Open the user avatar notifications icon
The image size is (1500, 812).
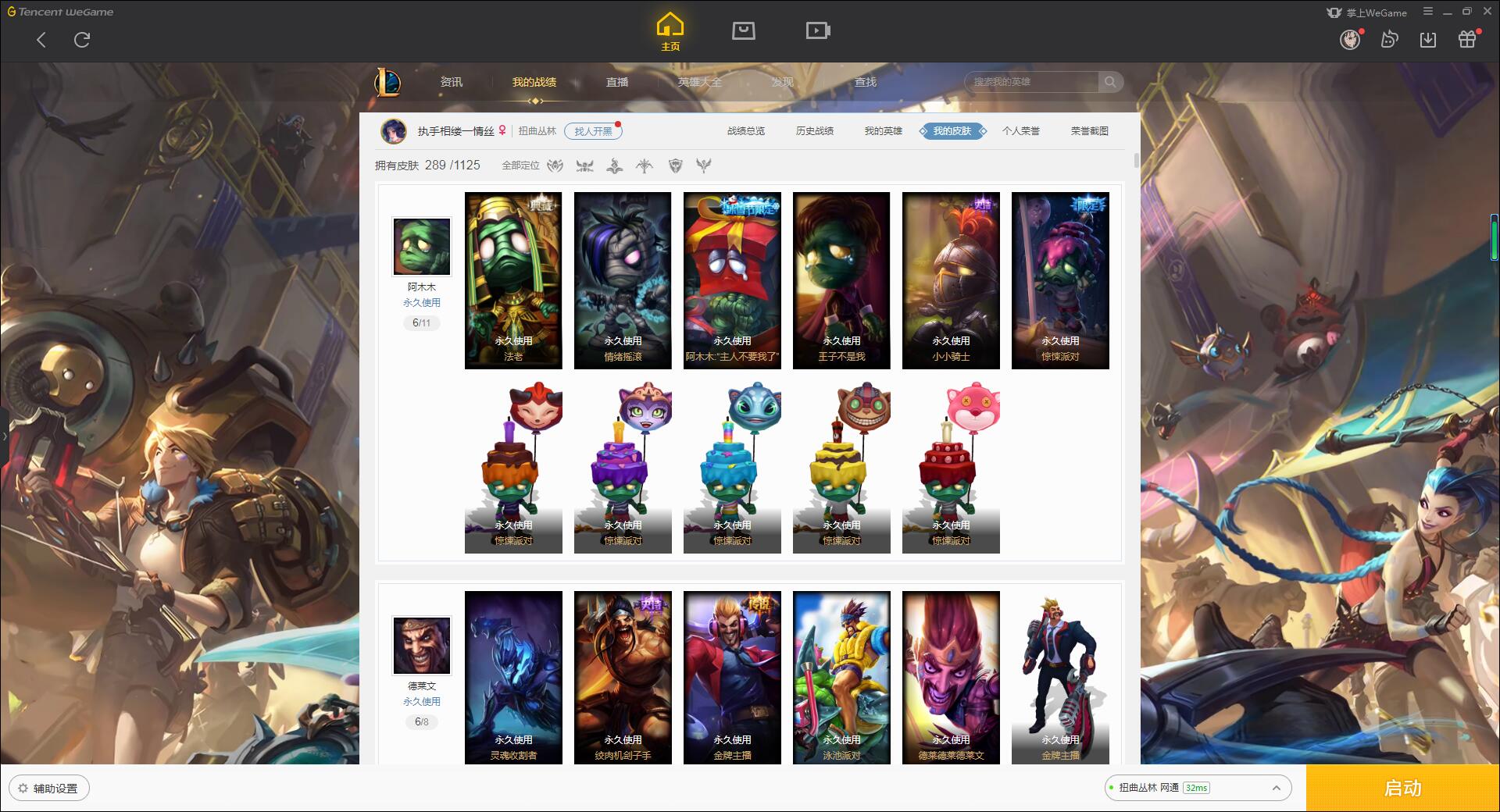(x=1351, y=39)
